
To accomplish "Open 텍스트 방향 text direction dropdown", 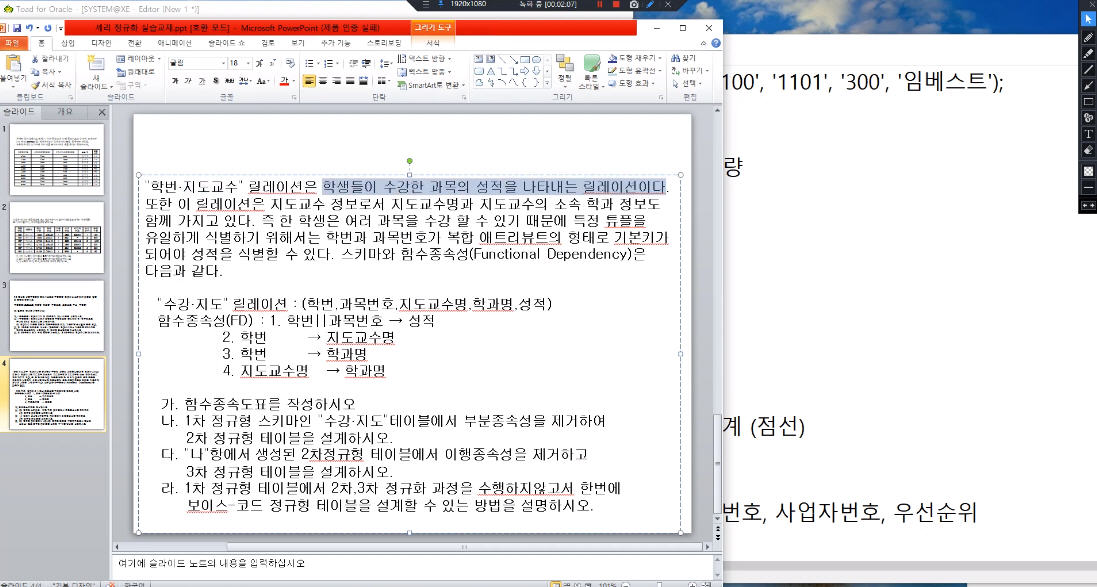I will click(x=426, y=59).
